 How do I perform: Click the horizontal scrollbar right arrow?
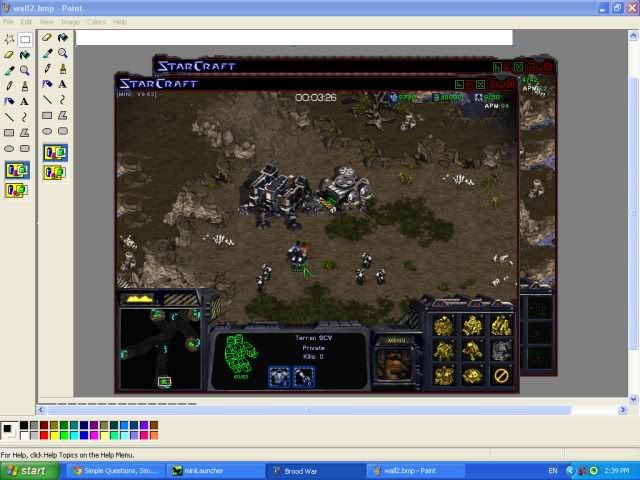coord(623,409)
